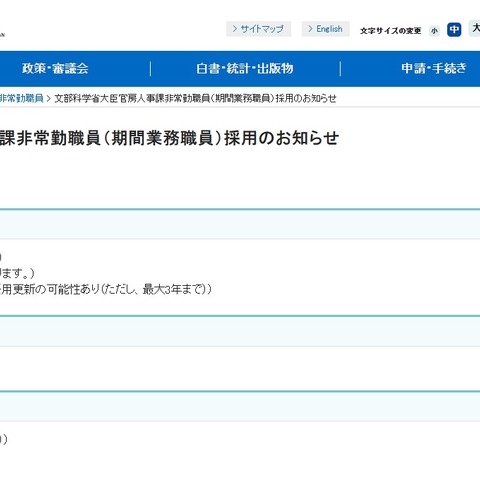Open 白書・統計・出版物 navigation menu
Screen dimensions: 480x480
point(245,69)
